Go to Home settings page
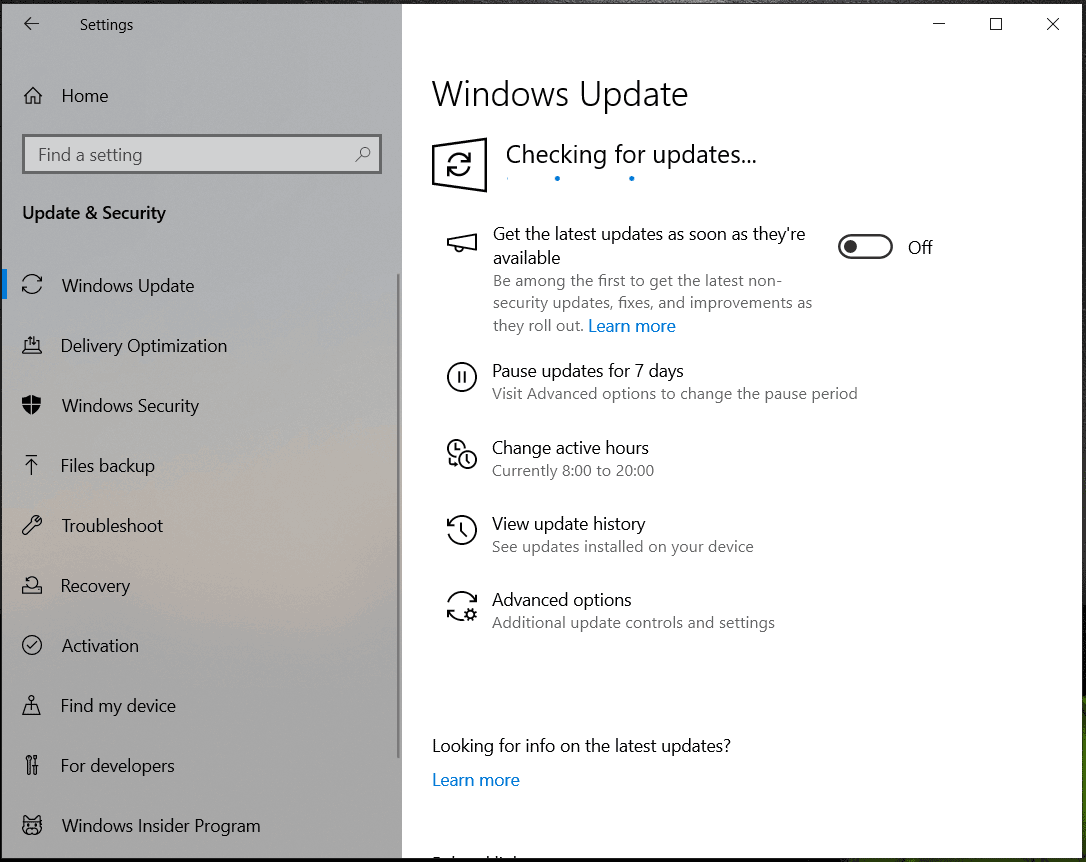This screenshot has height=862, width=1086. tap(84, 95)
